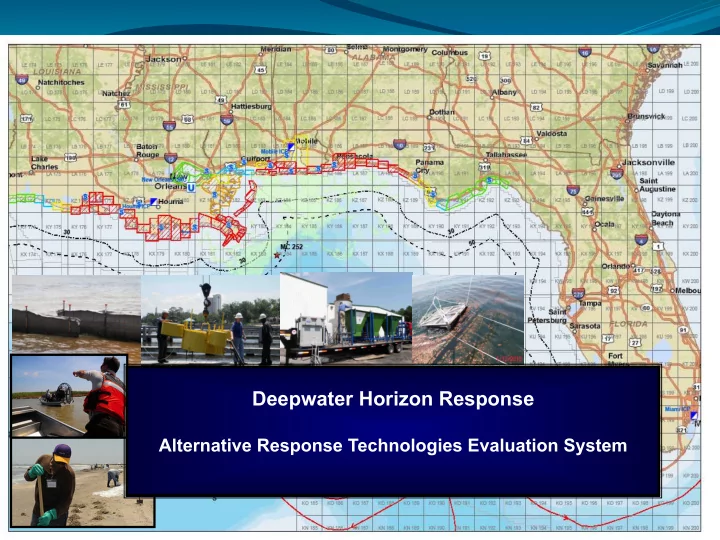Click the Interstate 55 shield north of Baton Rouge
This screenshot has width=720, height=540.
169,125
